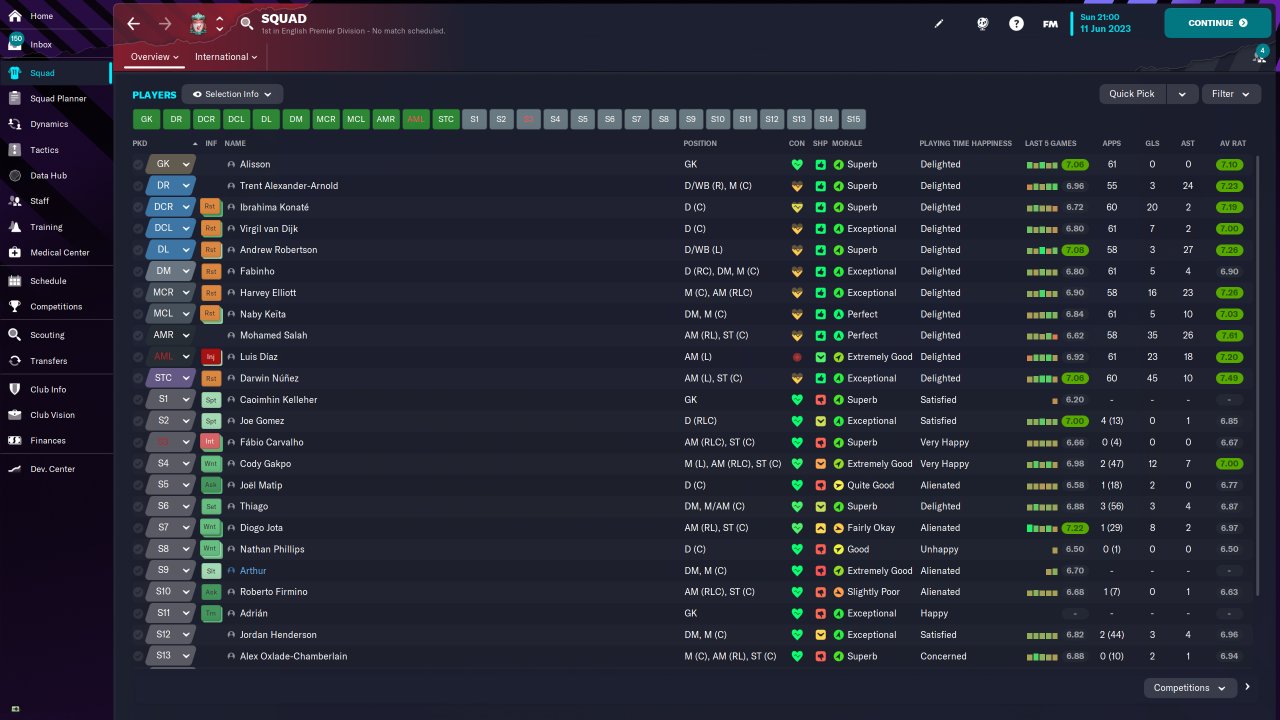Open the Quick Pick arrow dropdown

(1182, 94)
